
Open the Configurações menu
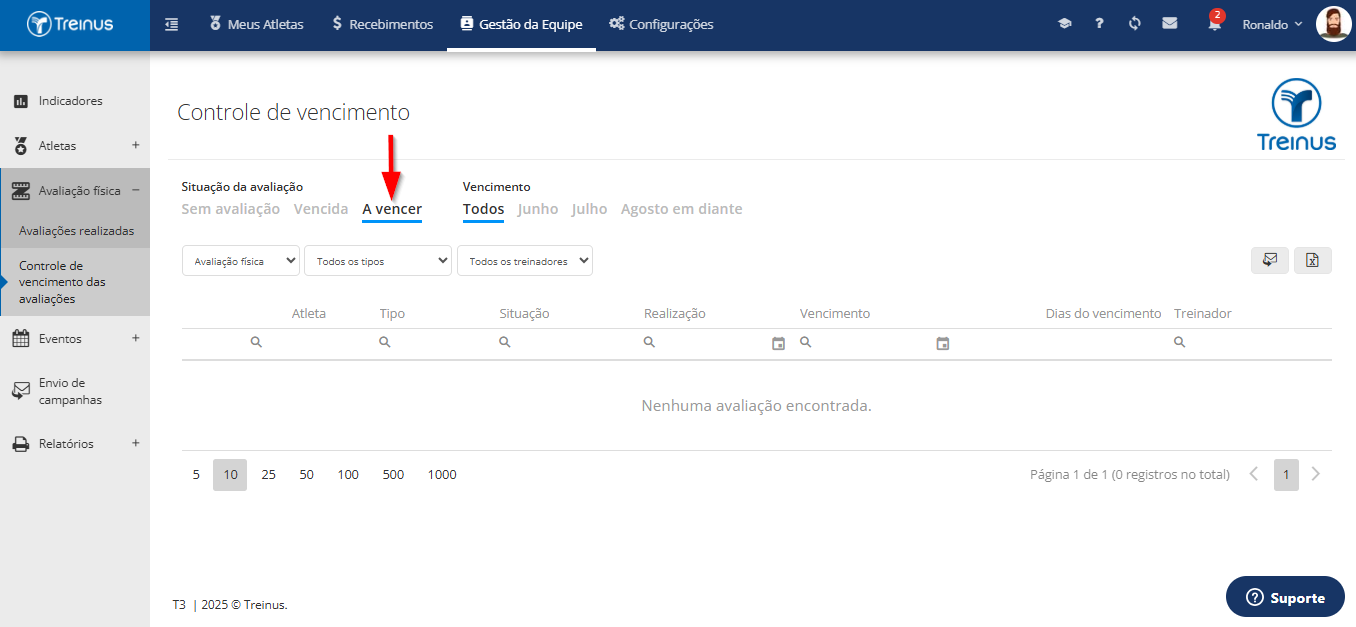(x=661, y=24)
